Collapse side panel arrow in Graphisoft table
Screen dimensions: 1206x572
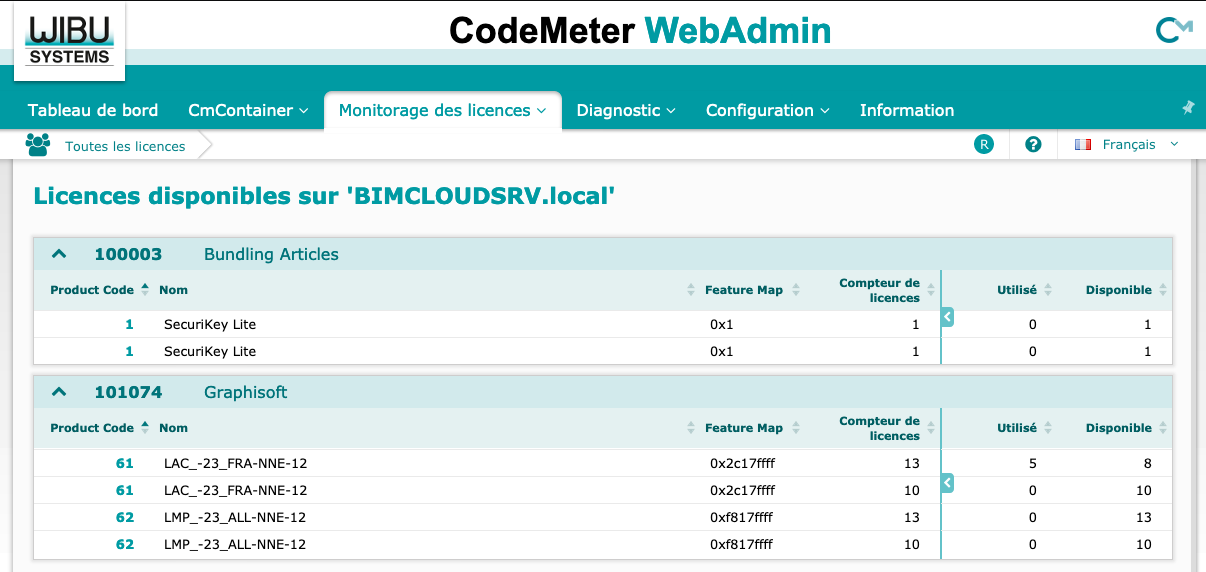click(x=947, y=483)
